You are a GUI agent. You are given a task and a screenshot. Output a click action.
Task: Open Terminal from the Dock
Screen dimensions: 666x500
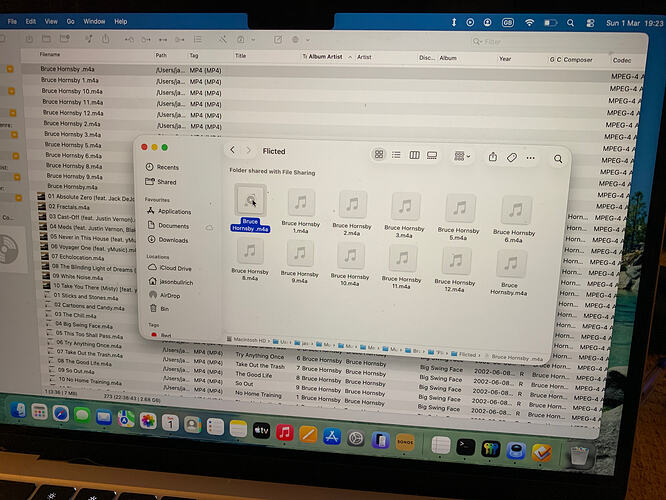click(x=466, y=446)
